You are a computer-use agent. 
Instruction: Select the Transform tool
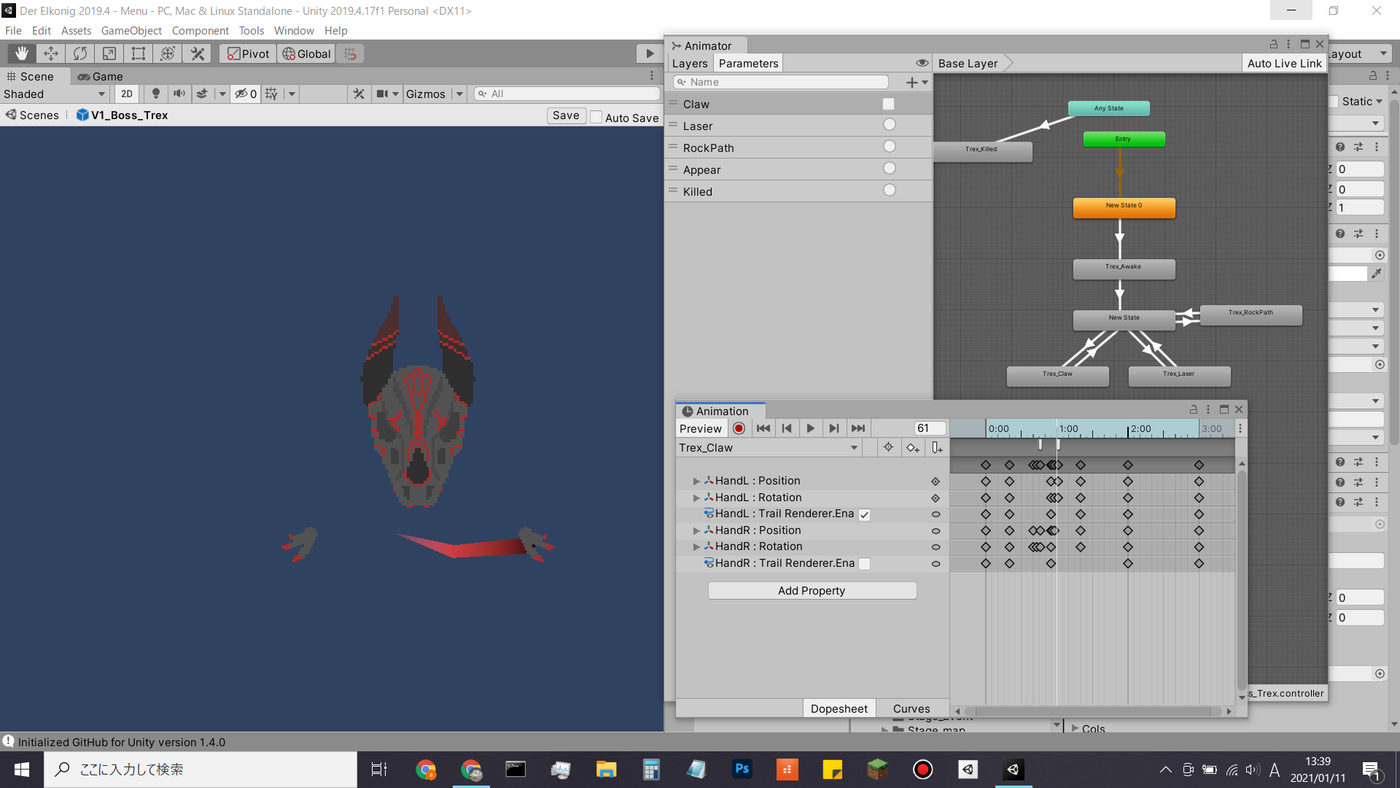168,54
